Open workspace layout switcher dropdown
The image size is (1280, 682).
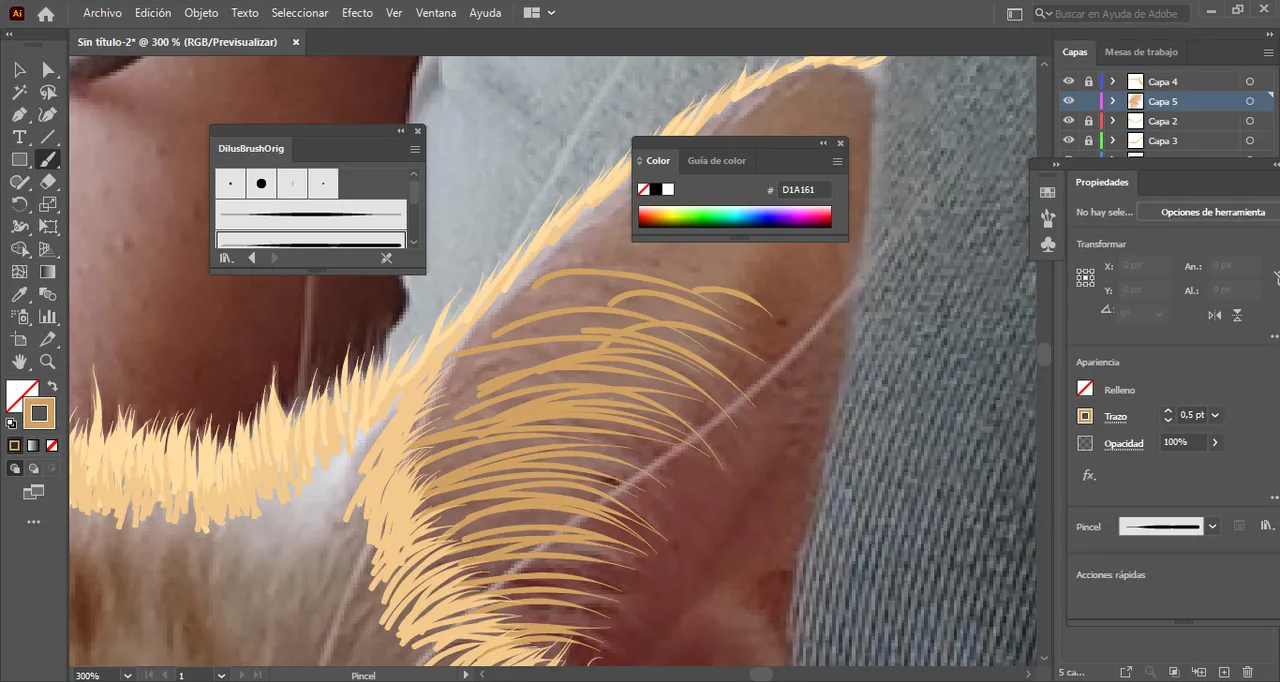tap(539, 13)
